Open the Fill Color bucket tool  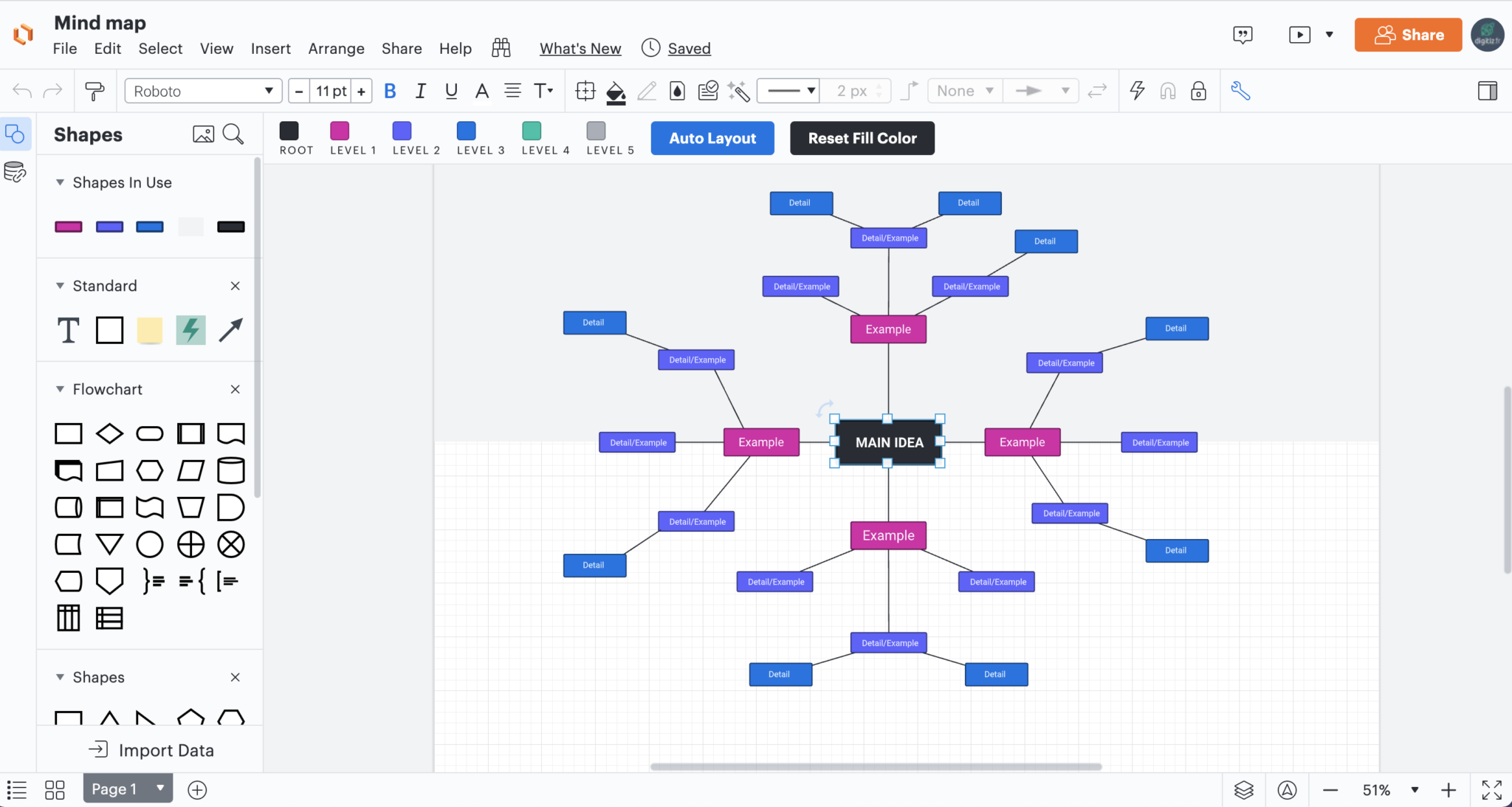pos(615,91)
